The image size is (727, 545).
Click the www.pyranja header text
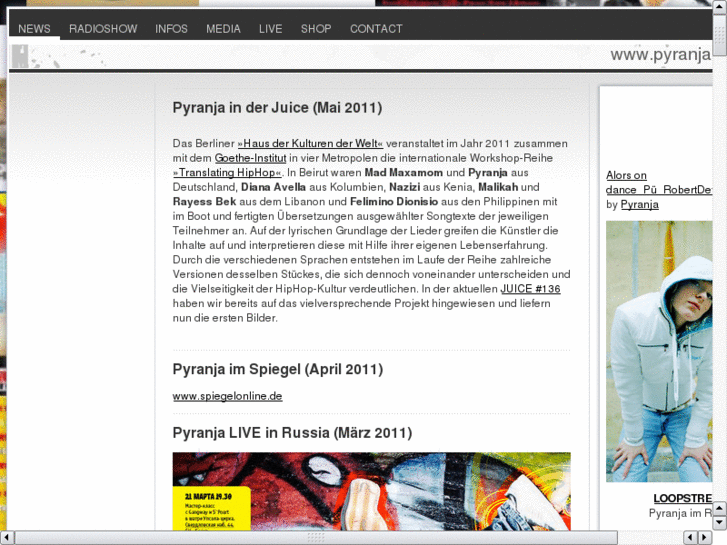[x=661, y=55]
